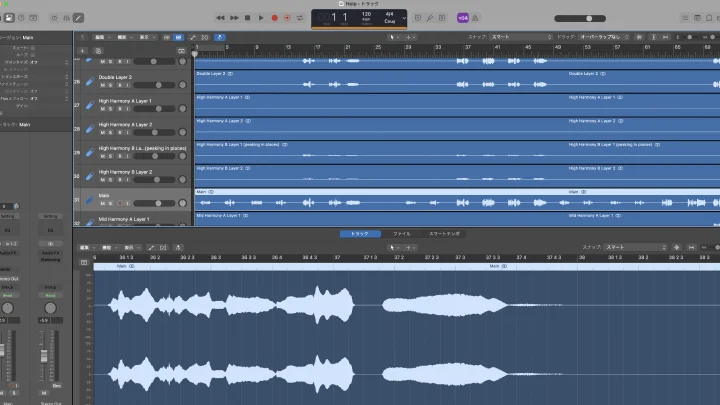
Task: Click the Setting button on Stereo Out strip
Action: tap(50, 216)
